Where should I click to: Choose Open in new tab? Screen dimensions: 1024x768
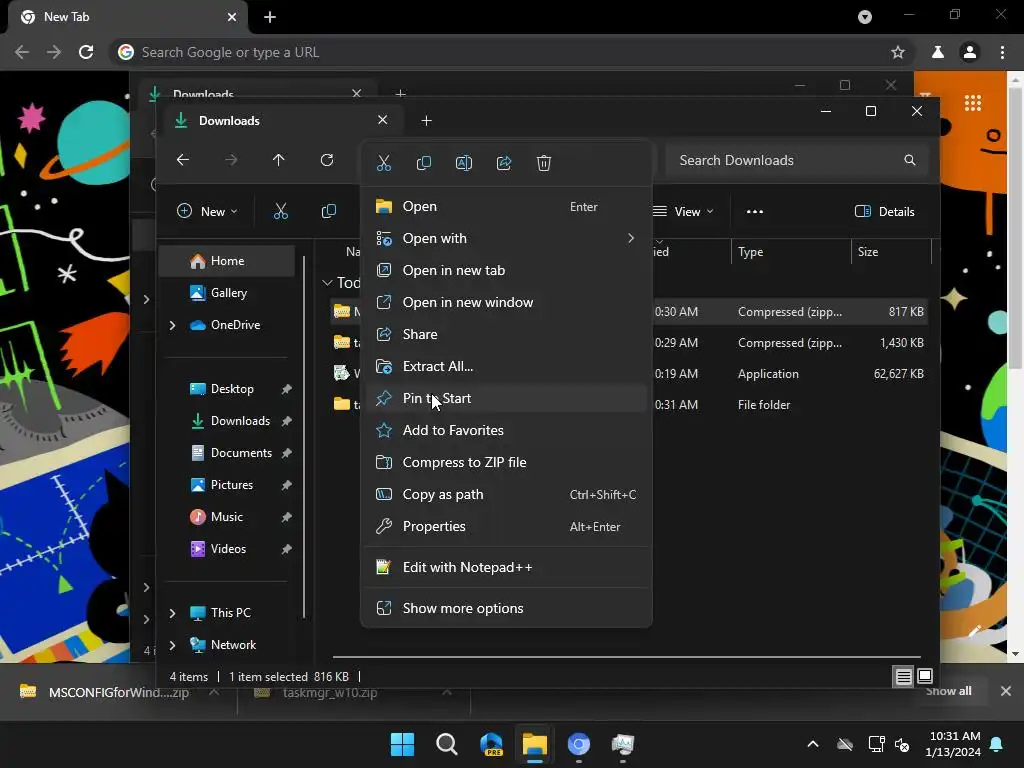point(506,270)
